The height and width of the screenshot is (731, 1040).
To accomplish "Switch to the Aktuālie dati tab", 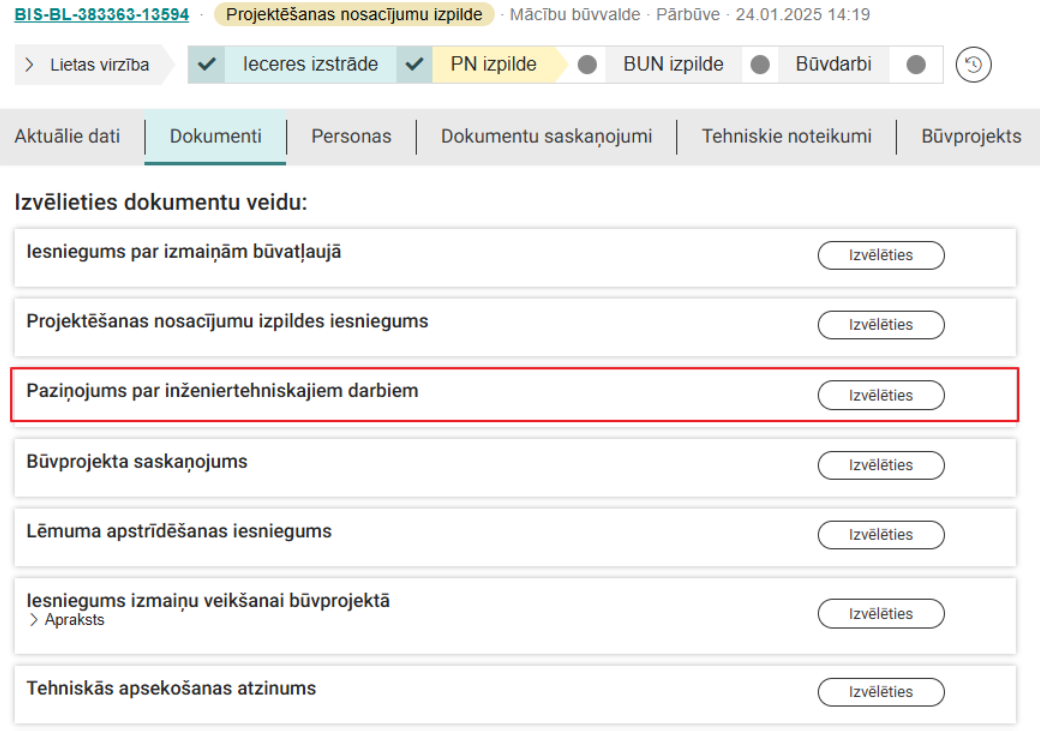I will tap(67, 137).
